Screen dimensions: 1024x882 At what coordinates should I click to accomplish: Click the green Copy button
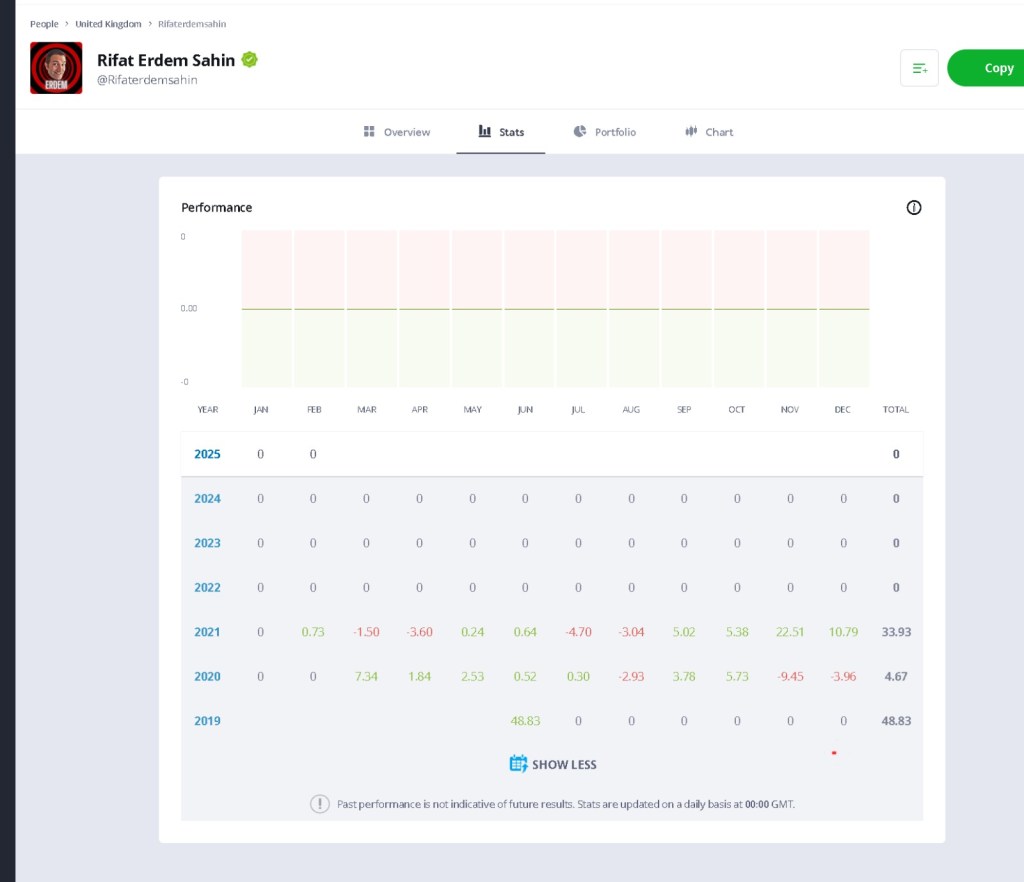[x=985, y=68]
